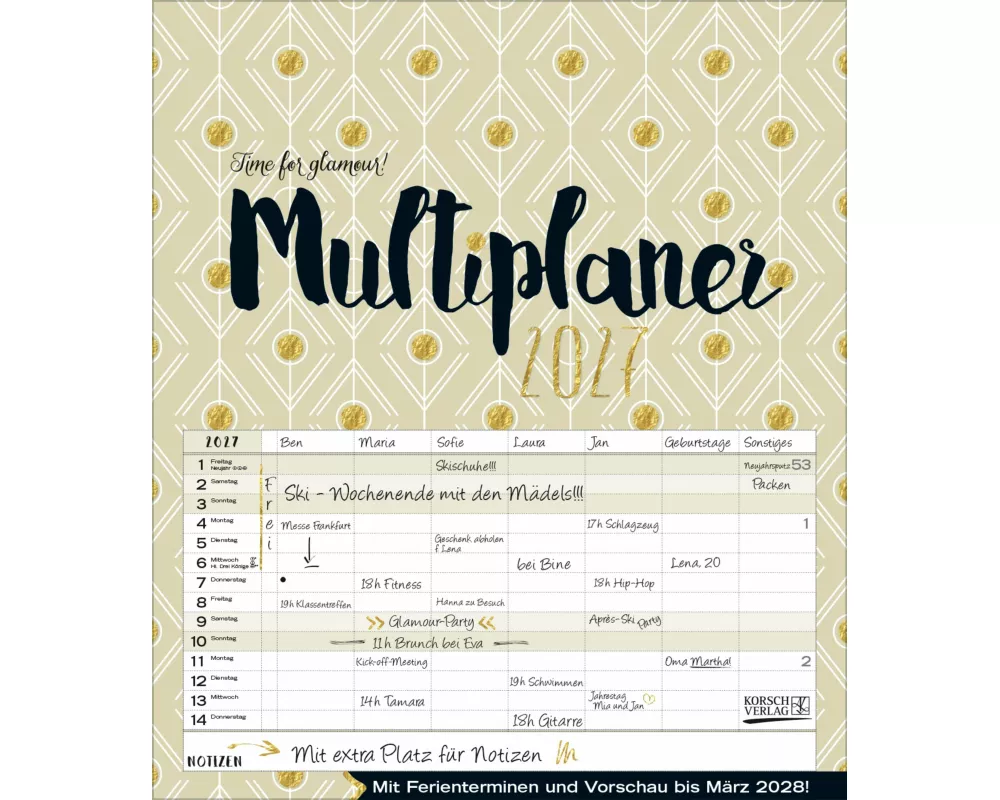Click day 10 Sonntag row label

(214, 641)
